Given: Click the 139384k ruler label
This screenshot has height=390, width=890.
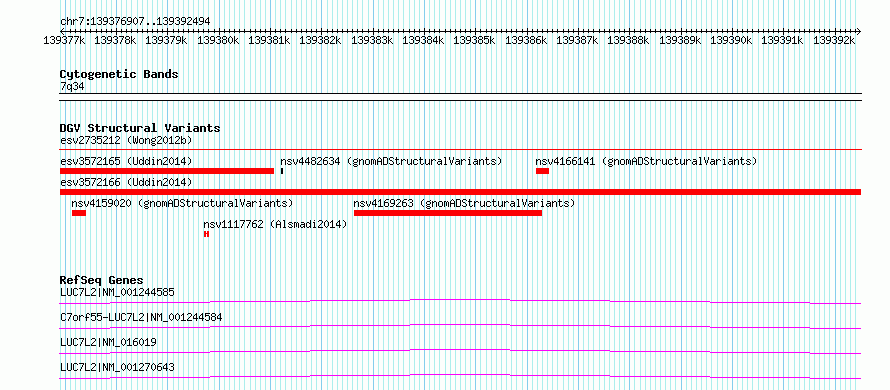Looking at the screenshot, I should (423, 40).
